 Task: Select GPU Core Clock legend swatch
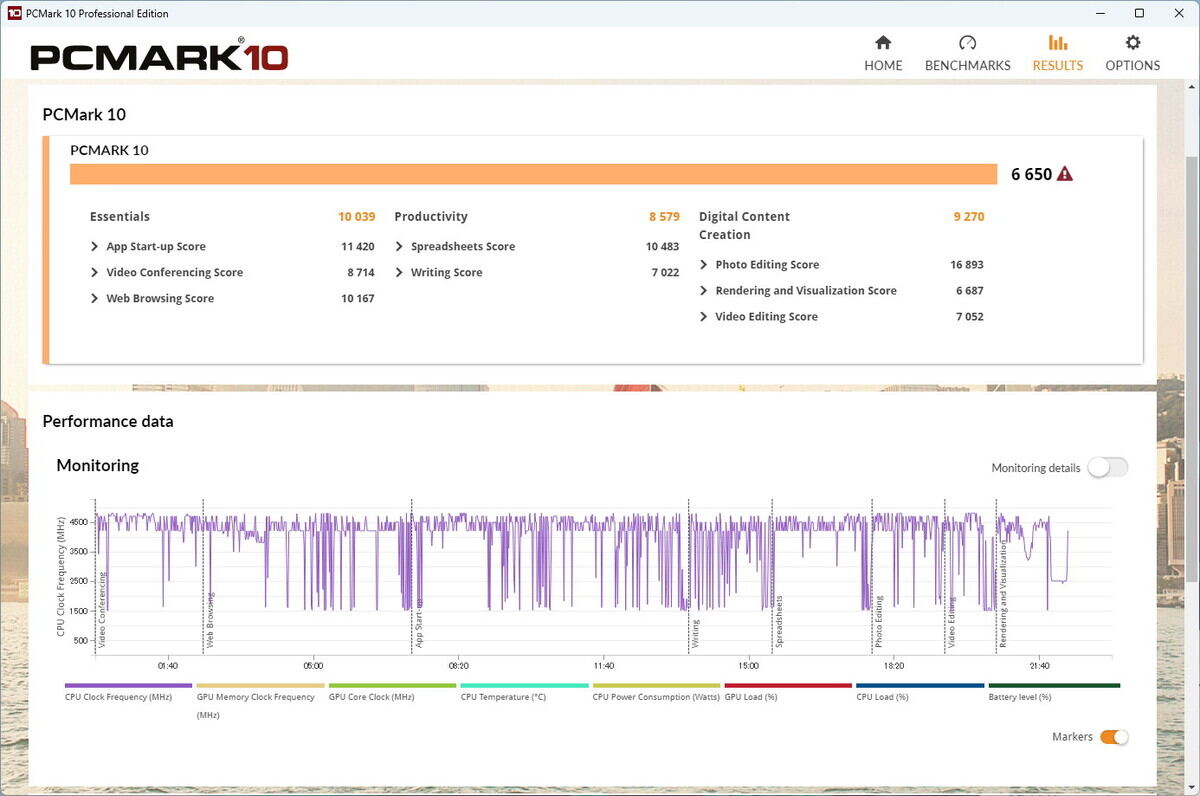(x=392, y=686)
